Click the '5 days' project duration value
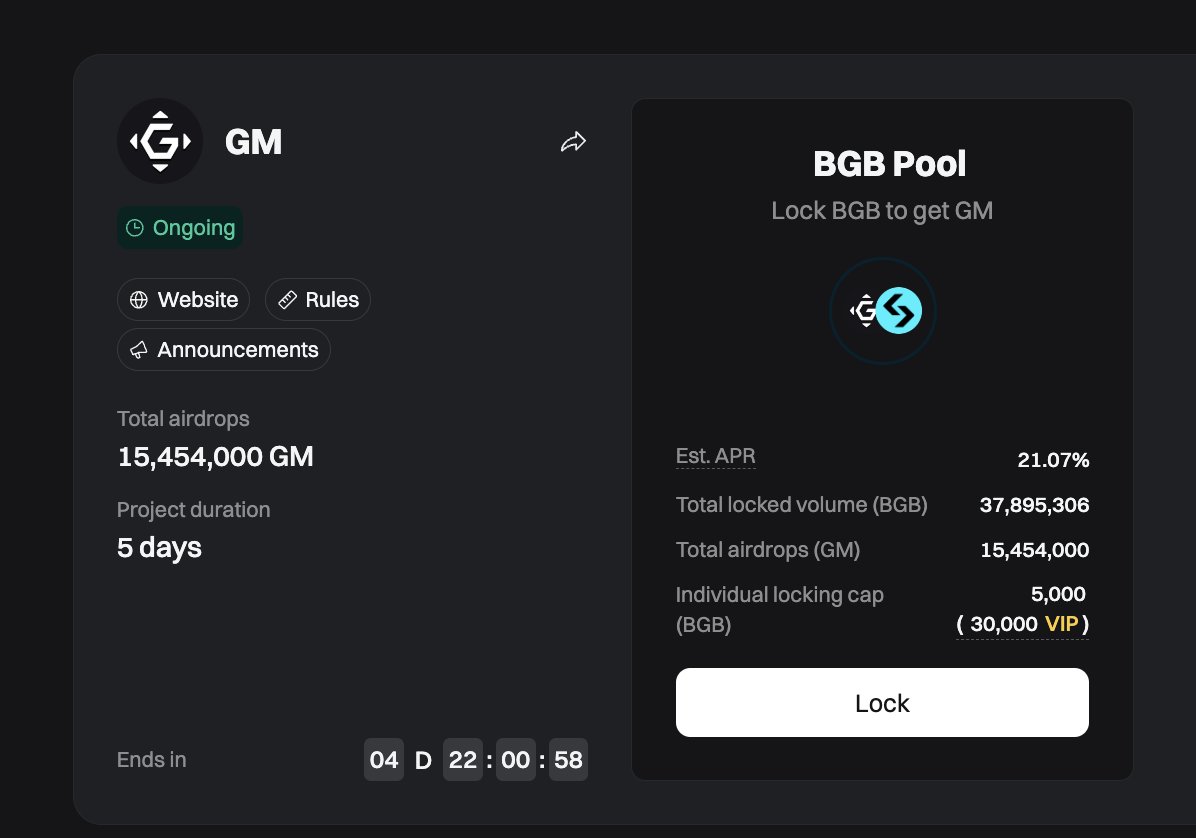 [159, 548]
